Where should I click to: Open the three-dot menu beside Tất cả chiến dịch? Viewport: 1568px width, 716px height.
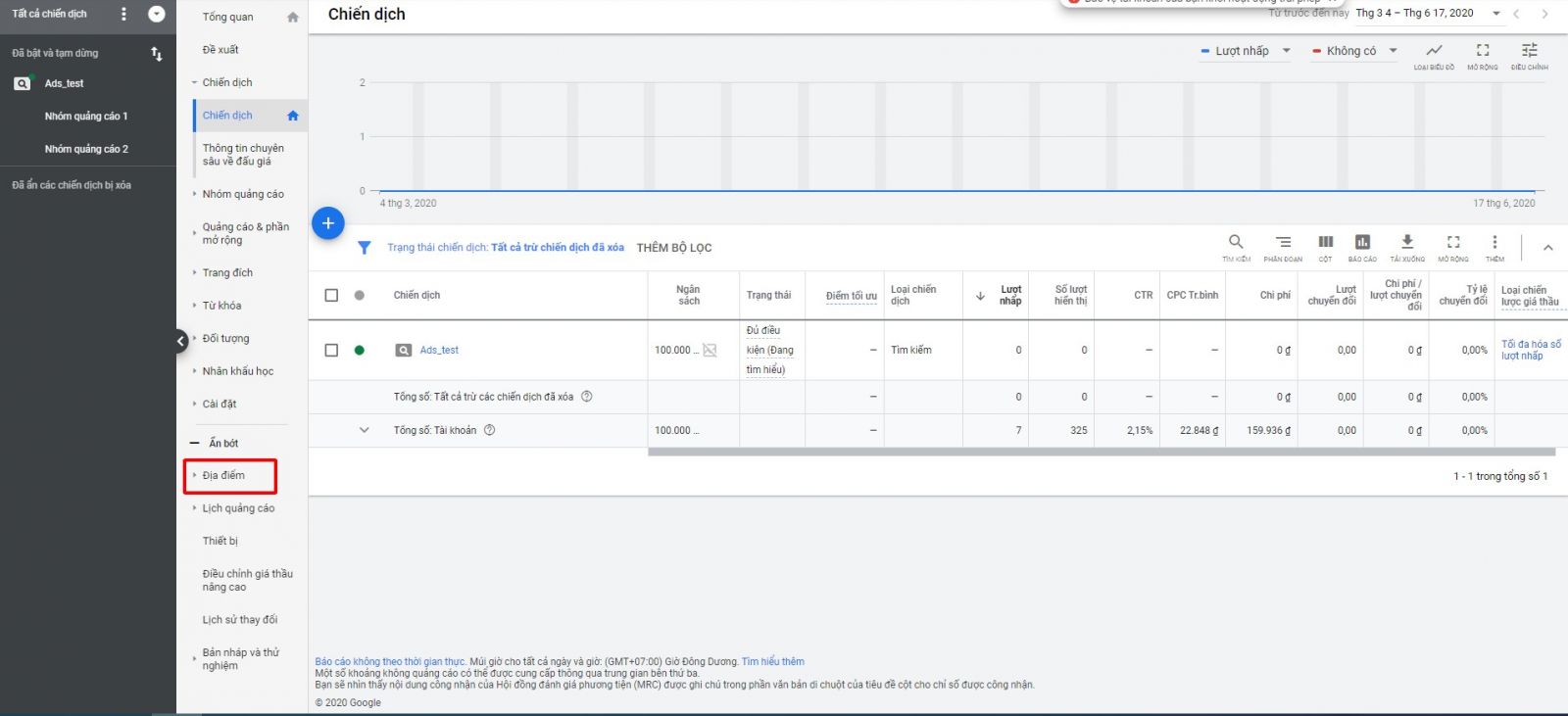(123, 14)
